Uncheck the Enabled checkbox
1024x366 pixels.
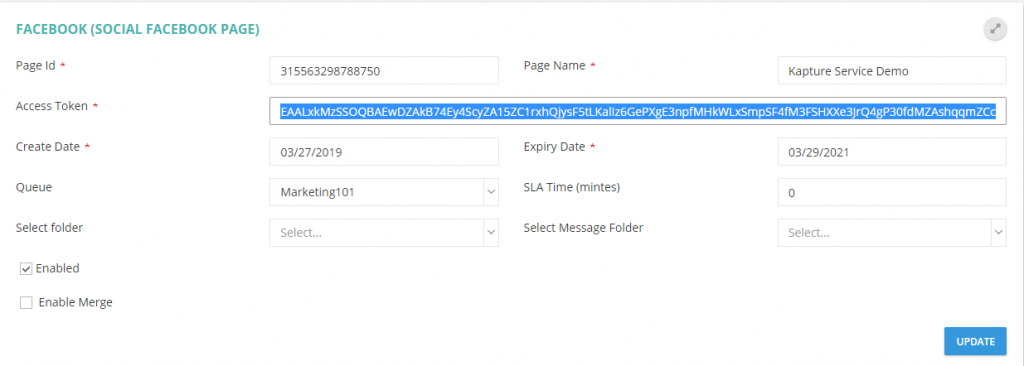pyautogui.click(x=26, y=269)
